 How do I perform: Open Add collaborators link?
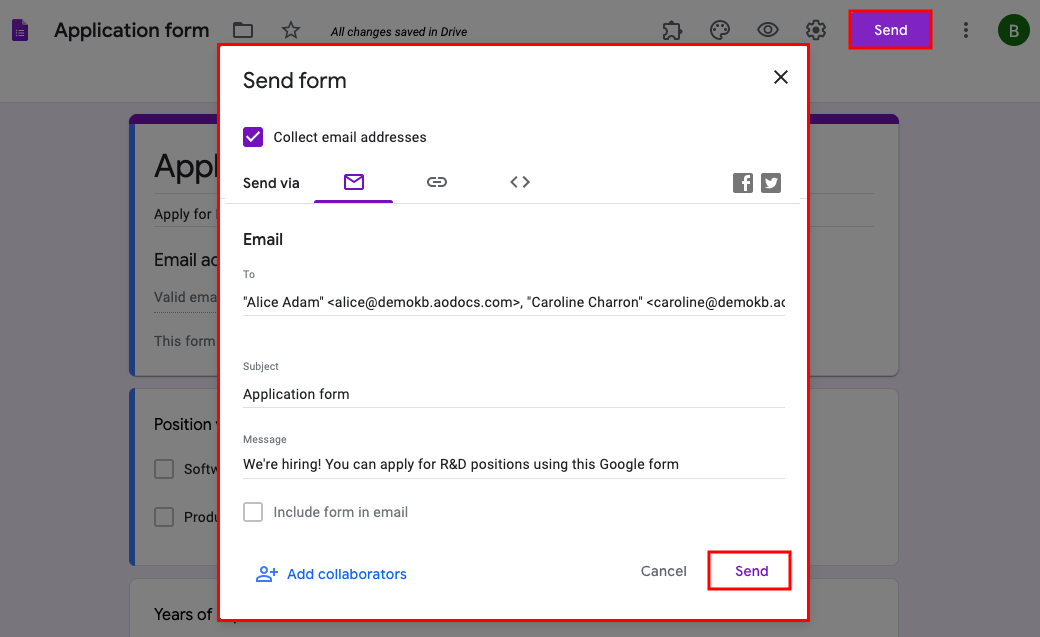[x=332, y=574]
